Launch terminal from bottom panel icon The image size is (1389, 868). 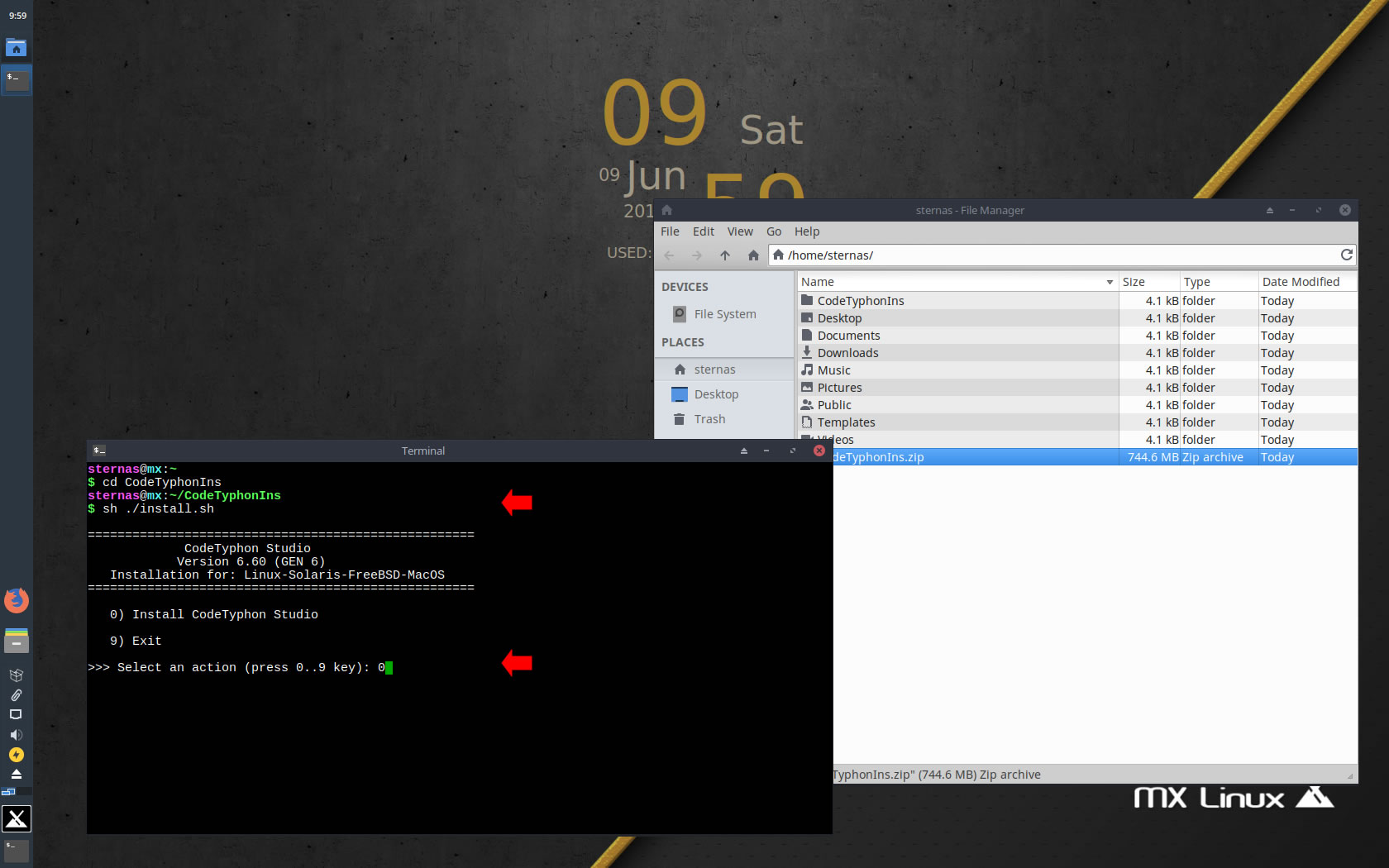click(17, 851)
